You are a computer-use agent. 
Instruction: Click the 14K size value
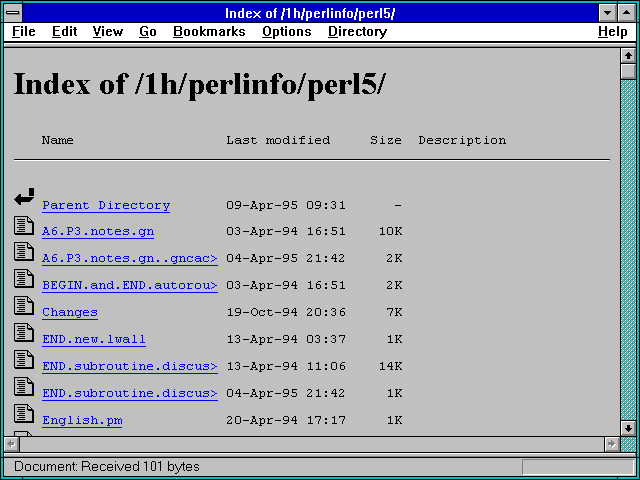(x=391, y=366)
